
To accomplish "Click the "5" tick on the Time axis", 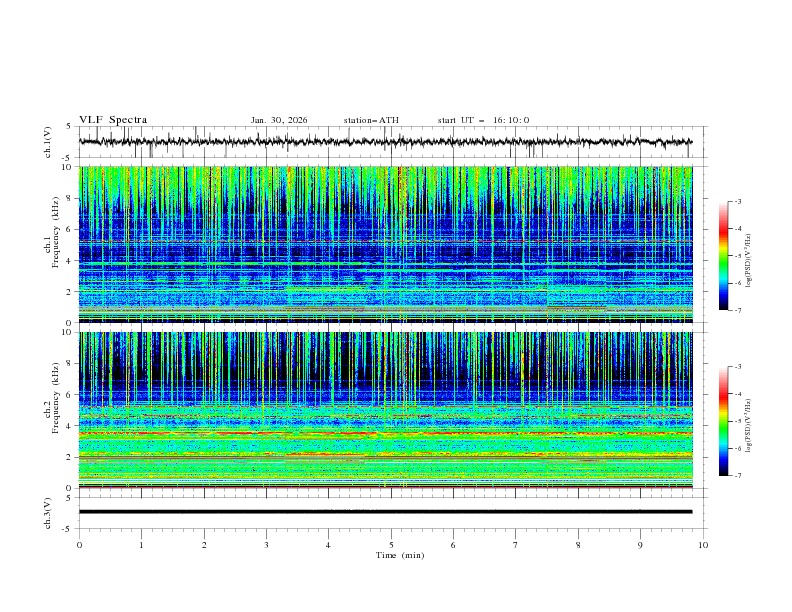I will coord(391,545).
